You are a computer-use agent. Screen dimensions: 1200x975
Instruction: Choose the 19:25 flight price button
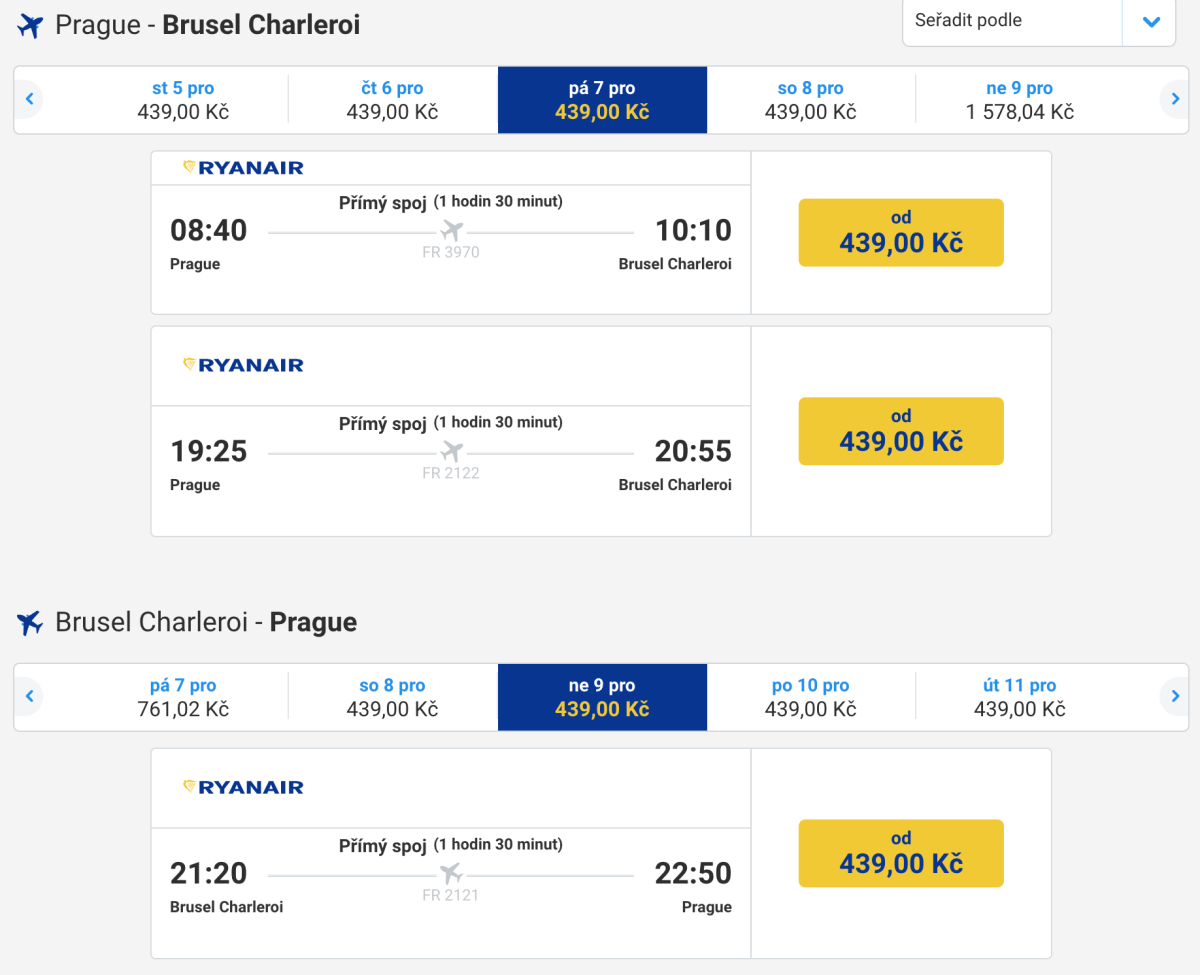pyautogui.click(x=901, y=431)
